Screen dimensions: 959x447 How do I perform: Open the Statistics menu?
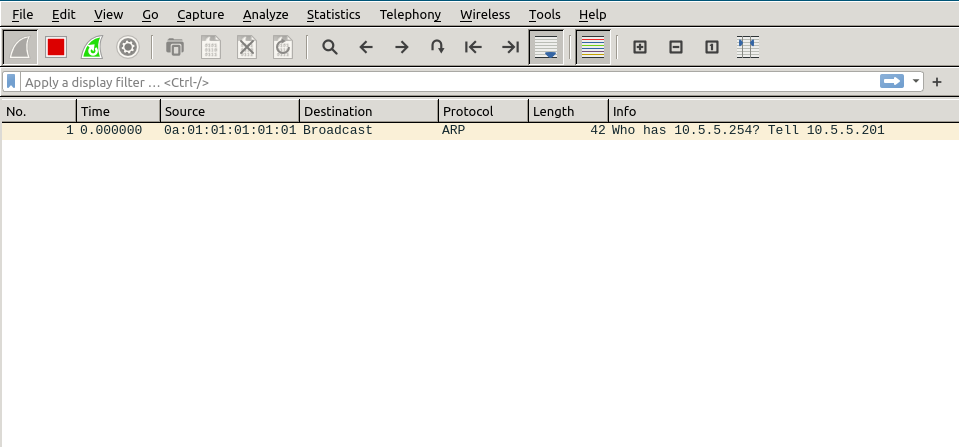tap(335, 15)
